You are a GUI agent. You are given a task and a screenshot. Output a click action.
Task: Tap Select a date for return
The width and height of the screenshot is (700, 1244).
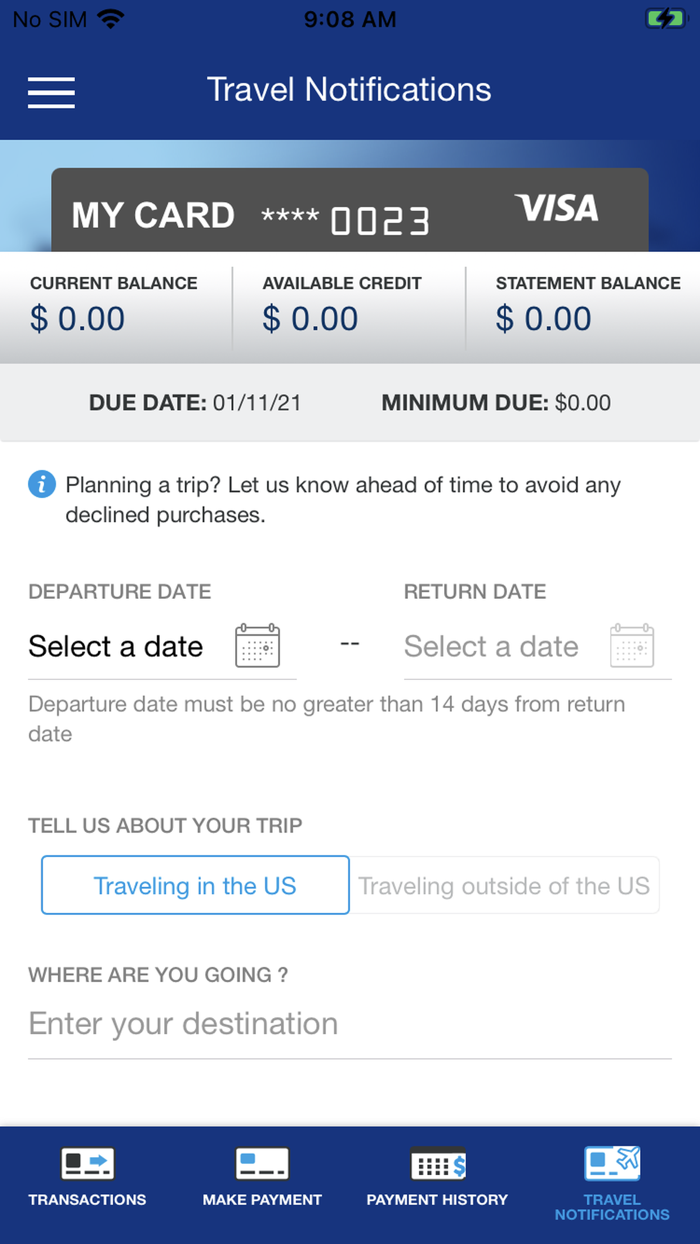click(491, 646)
